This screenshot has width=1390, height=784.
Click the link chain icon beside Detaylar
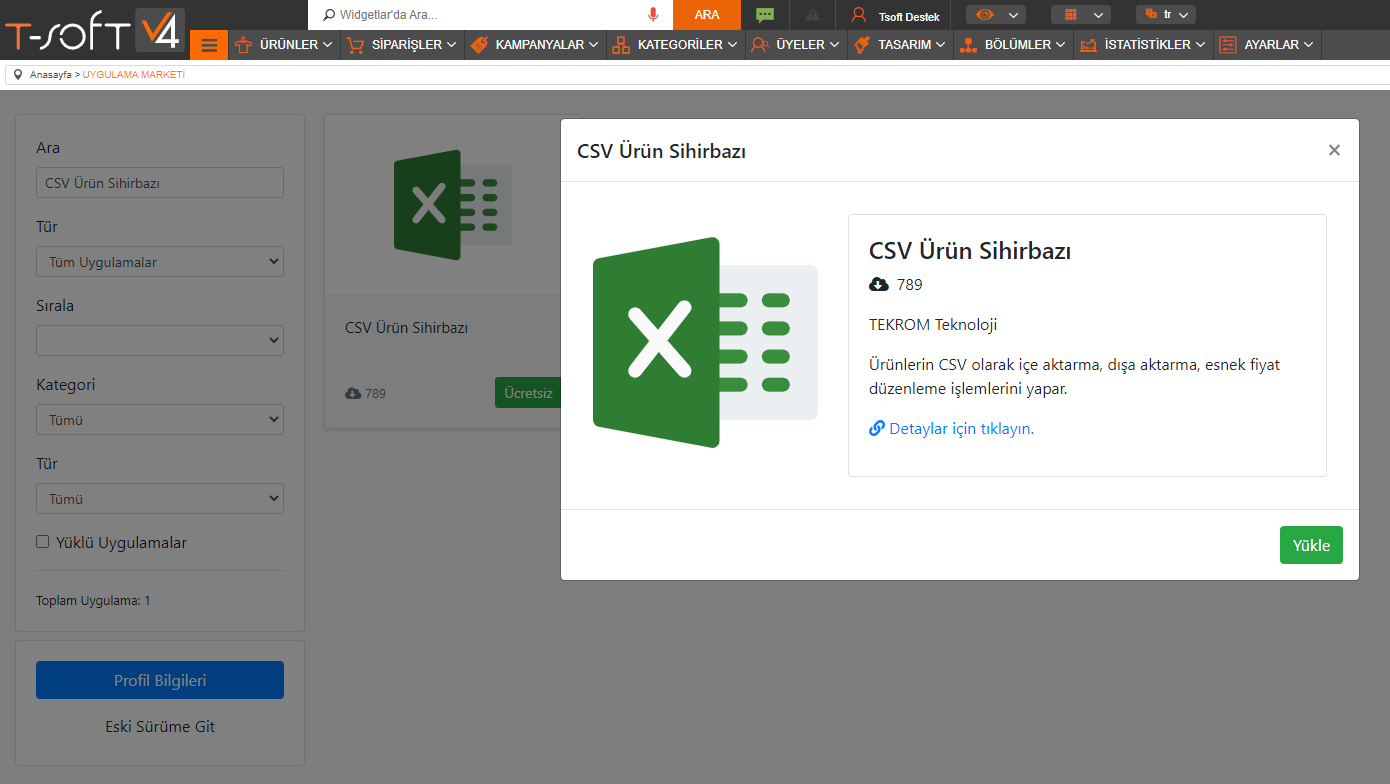[x=877, y=429]
